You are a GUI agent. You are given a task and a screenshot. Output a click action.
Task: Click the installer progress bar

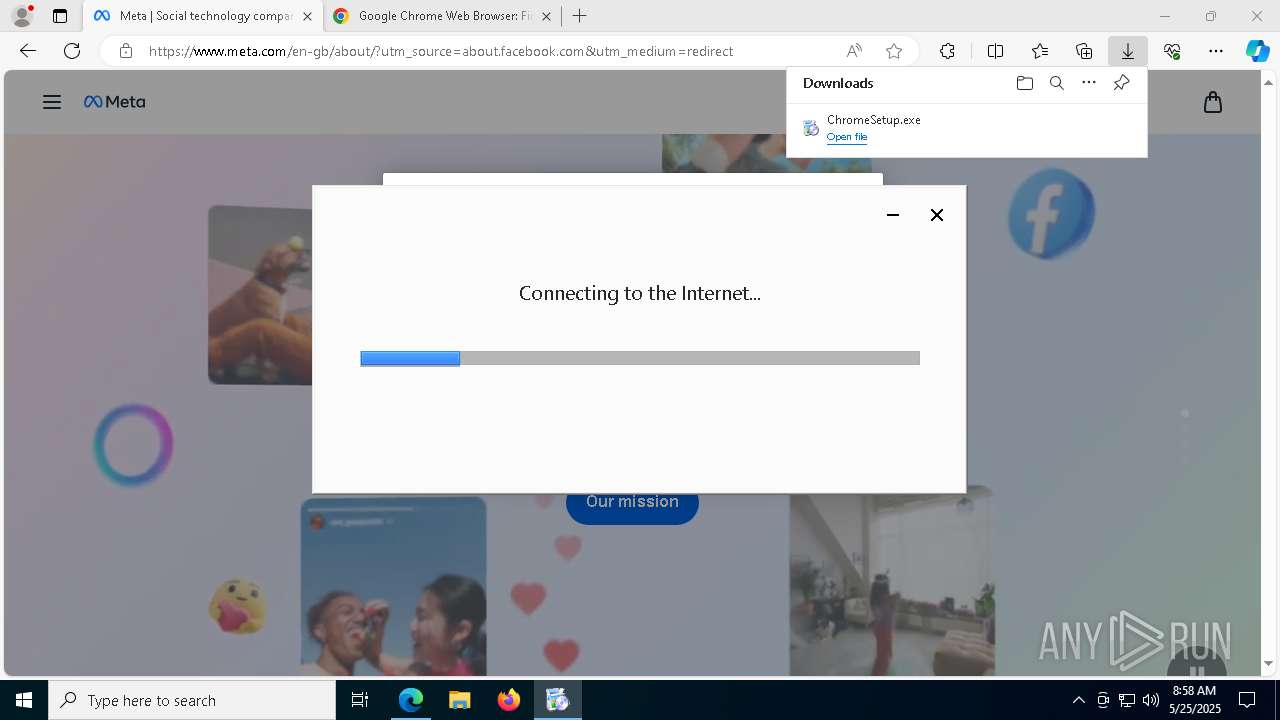(x=640, y=358)
